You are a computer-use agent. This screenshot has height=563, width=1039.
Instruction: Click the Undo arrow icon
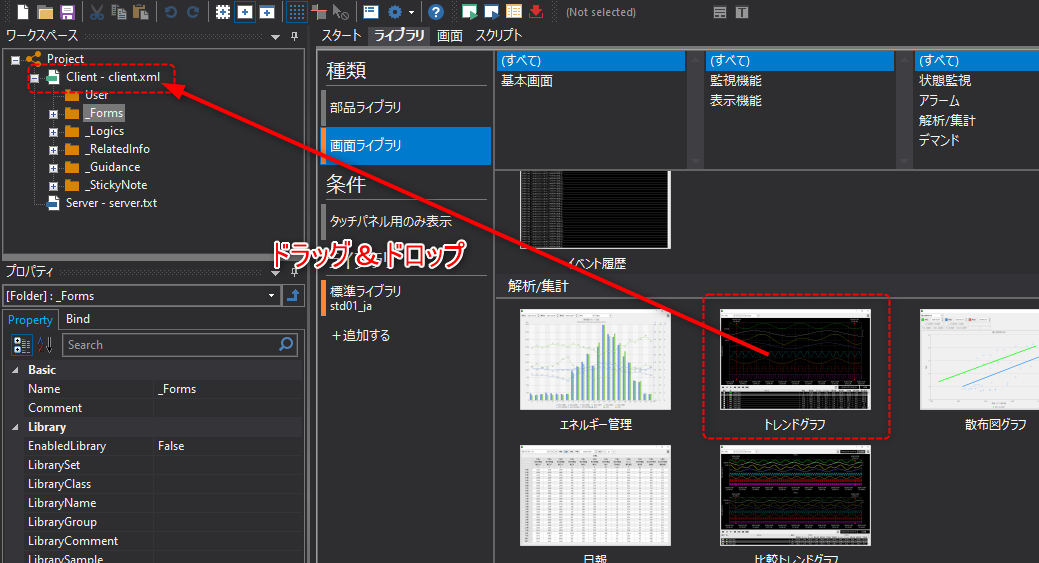[x=170, y=12]
